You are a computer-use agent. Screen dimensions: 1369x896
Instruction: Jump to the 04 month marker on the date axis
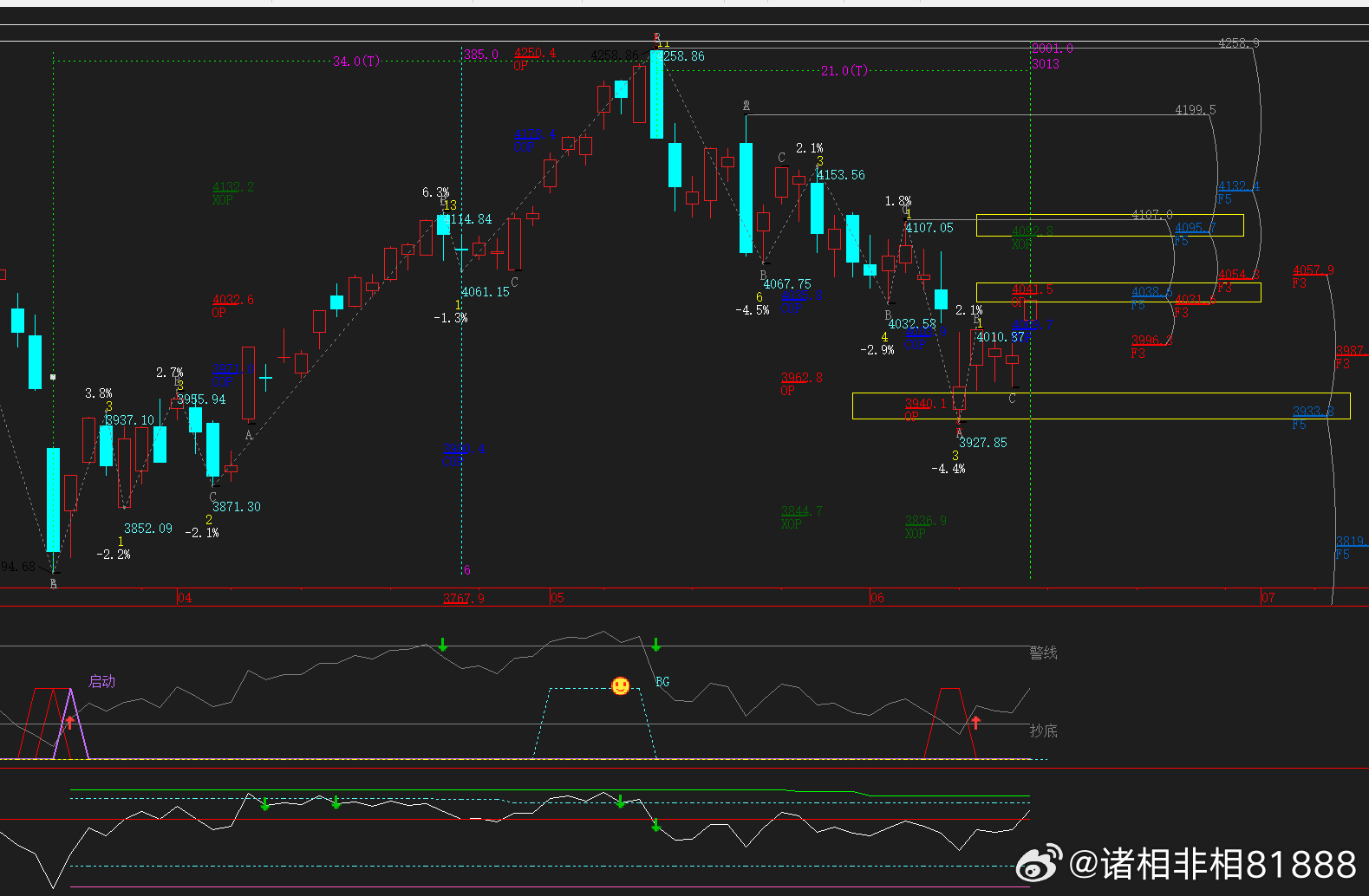point(185,598)
